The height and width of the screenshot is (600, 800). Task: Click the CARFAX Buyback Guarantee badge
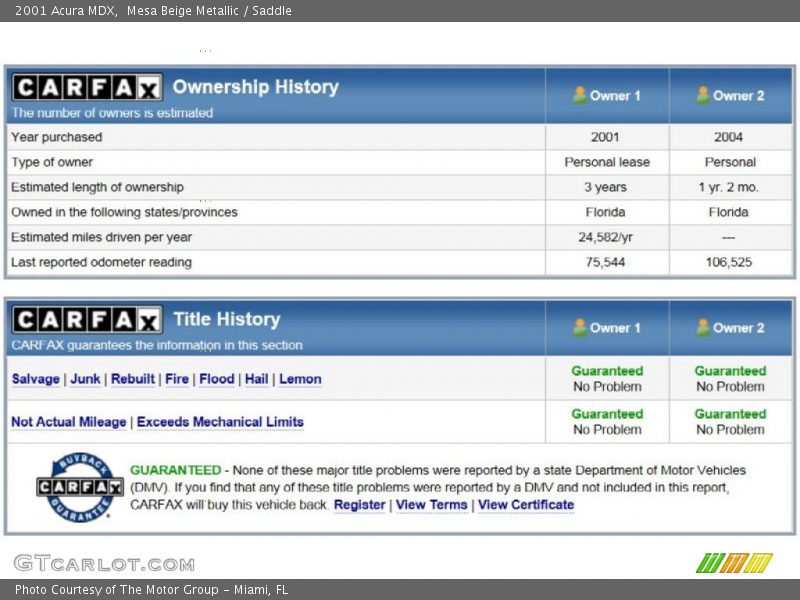click(80, 487)
